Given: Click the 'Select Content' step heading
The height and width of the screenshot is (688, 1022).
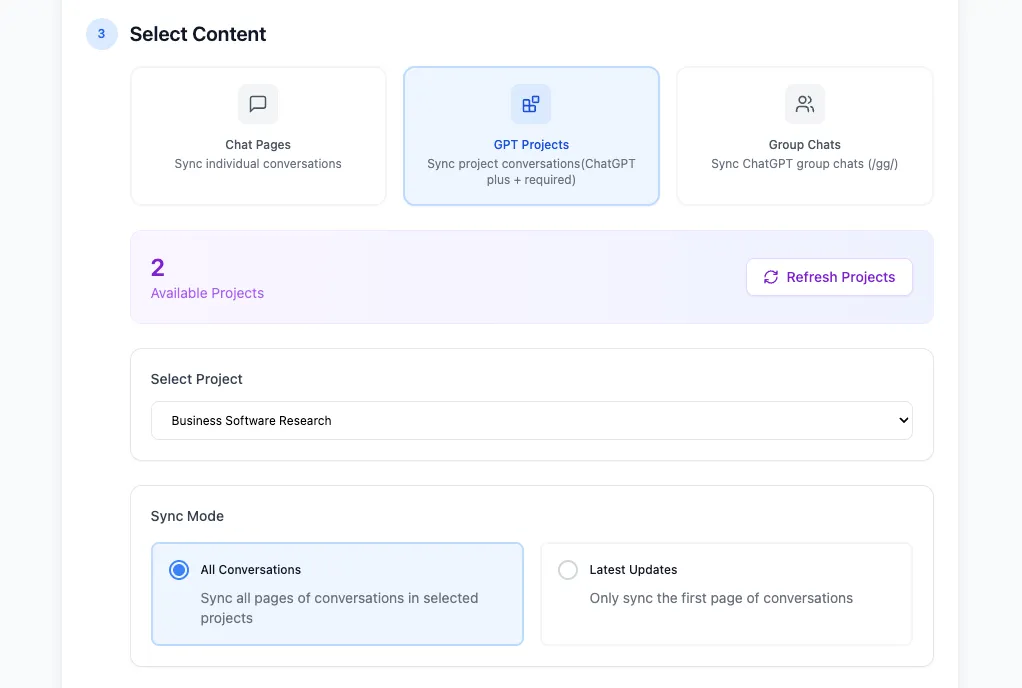Looking at the screenshot, I should (x=198, y=34).
